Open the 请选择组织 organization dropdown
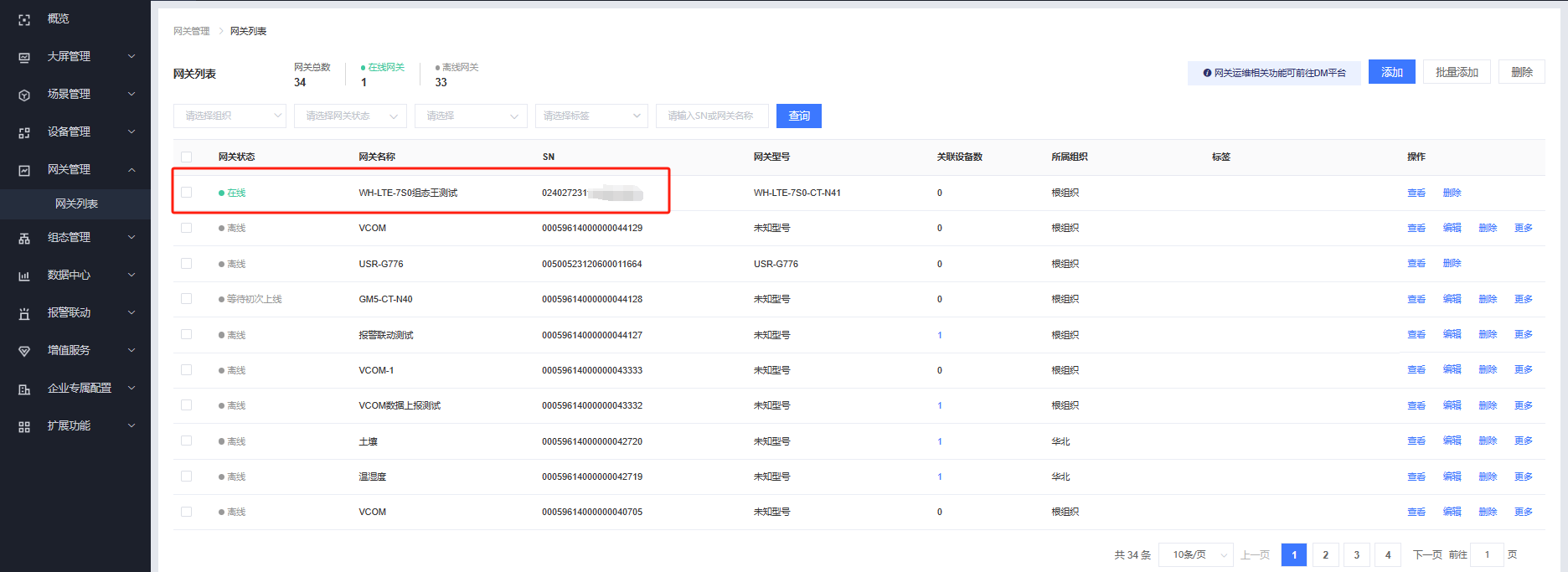Viewport: 1568px width, 572px height. [x=230, y=116]
